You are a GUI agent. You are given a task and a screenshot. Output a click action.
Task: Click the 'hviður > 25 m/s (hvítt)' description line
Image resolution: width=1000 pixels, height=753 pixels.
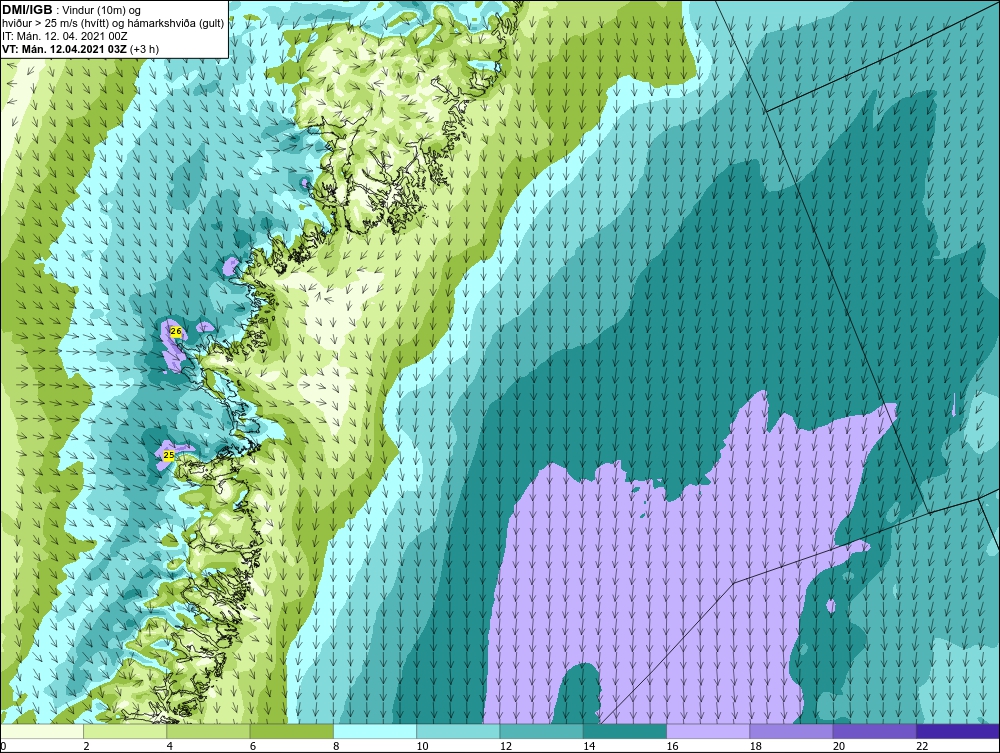pyautogui.click(x=113, y=23)
